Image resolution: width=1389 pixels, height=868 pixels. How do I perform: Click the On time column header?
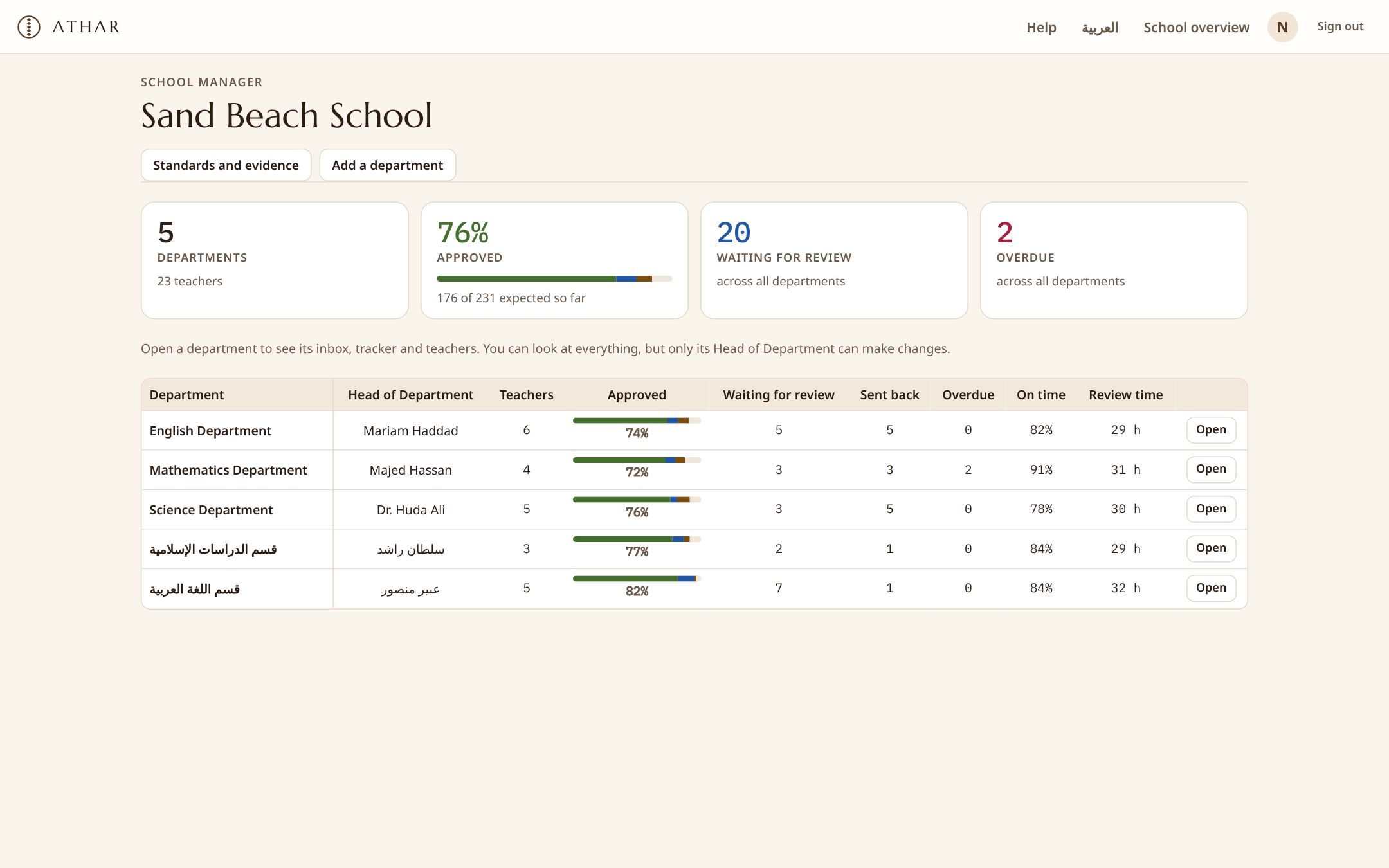pyautogui.click(x=1040, y=395)
